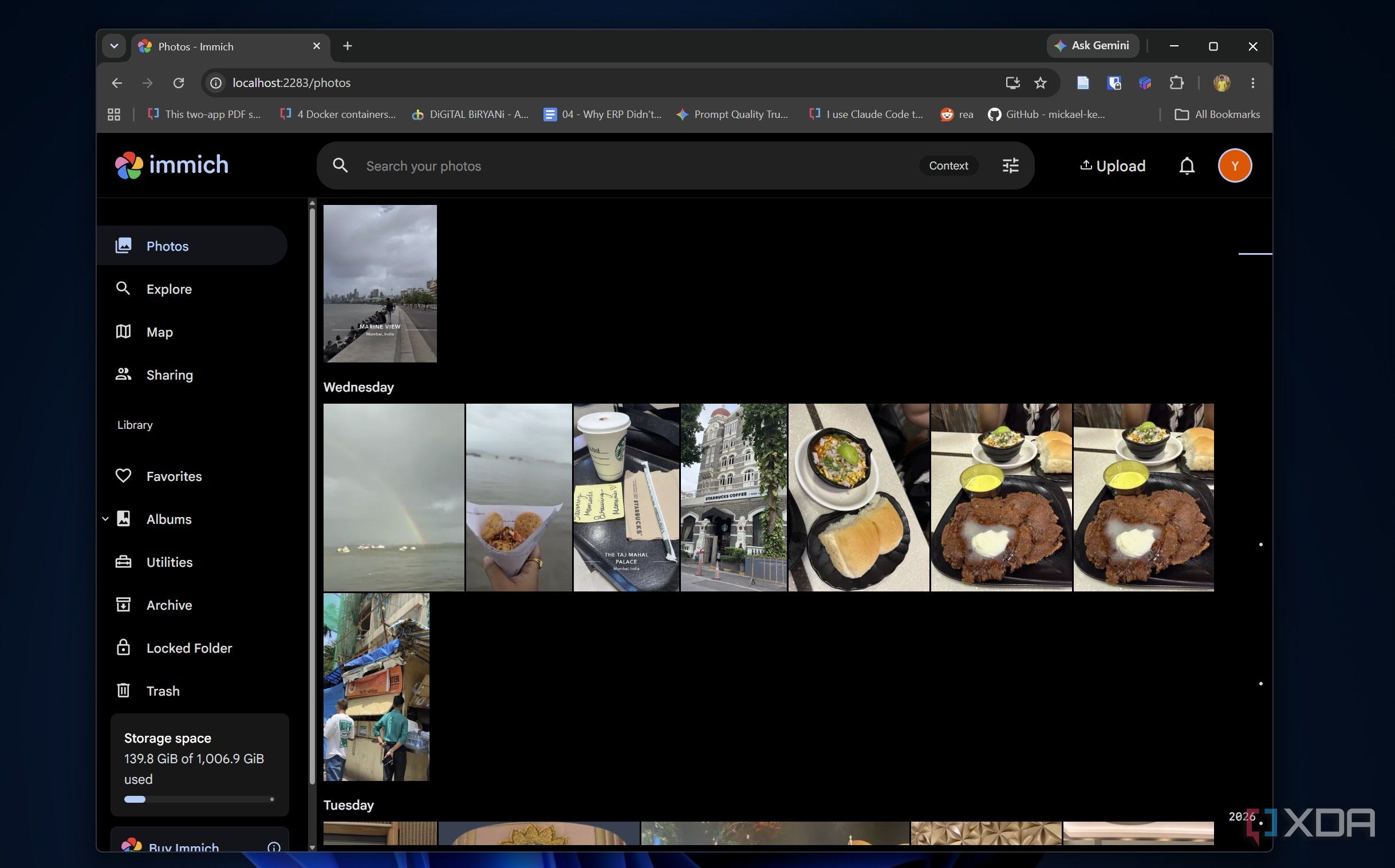The height and width of the screenshot is (868, 1395).
Task: Click Ask Gemini button
Action: [1093, 46]
